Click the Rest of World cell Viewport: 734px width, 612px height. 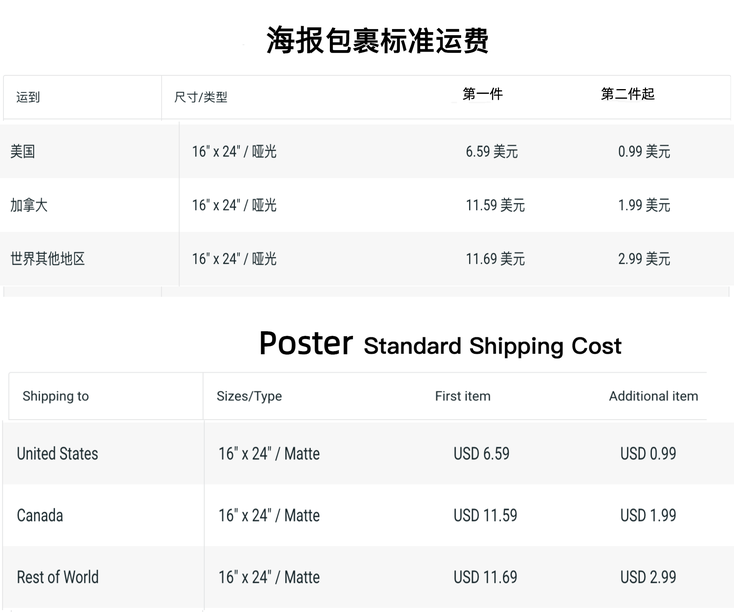coord(57,577)
